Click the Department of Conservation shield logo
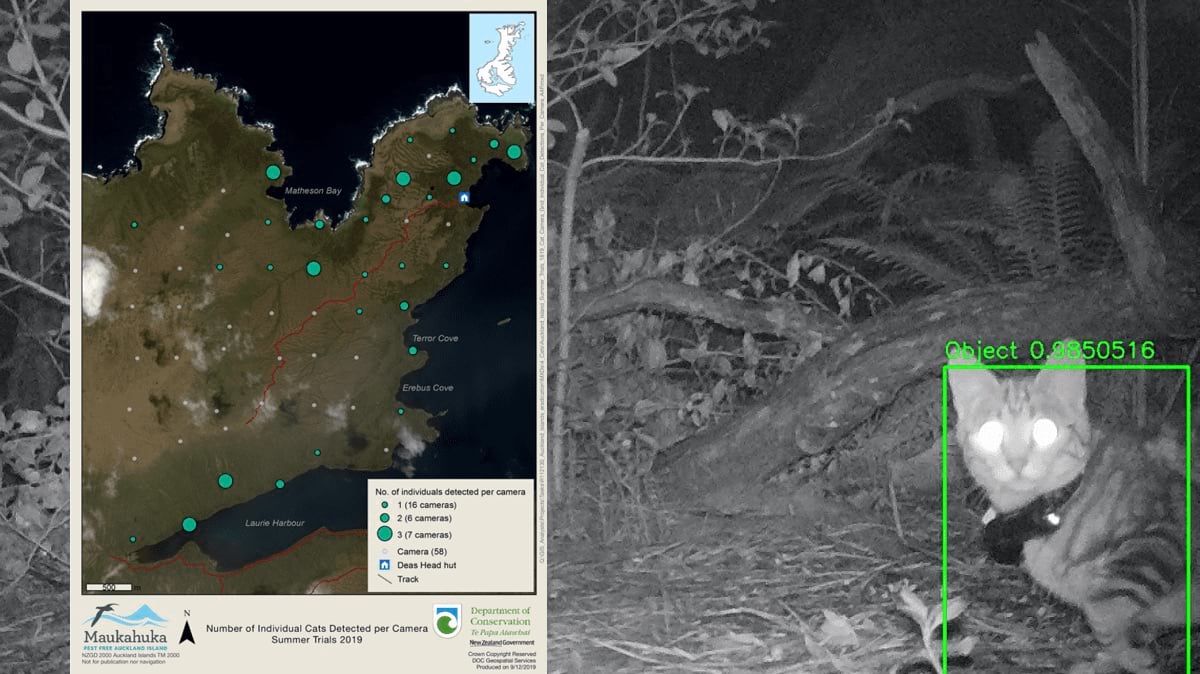 447,621
